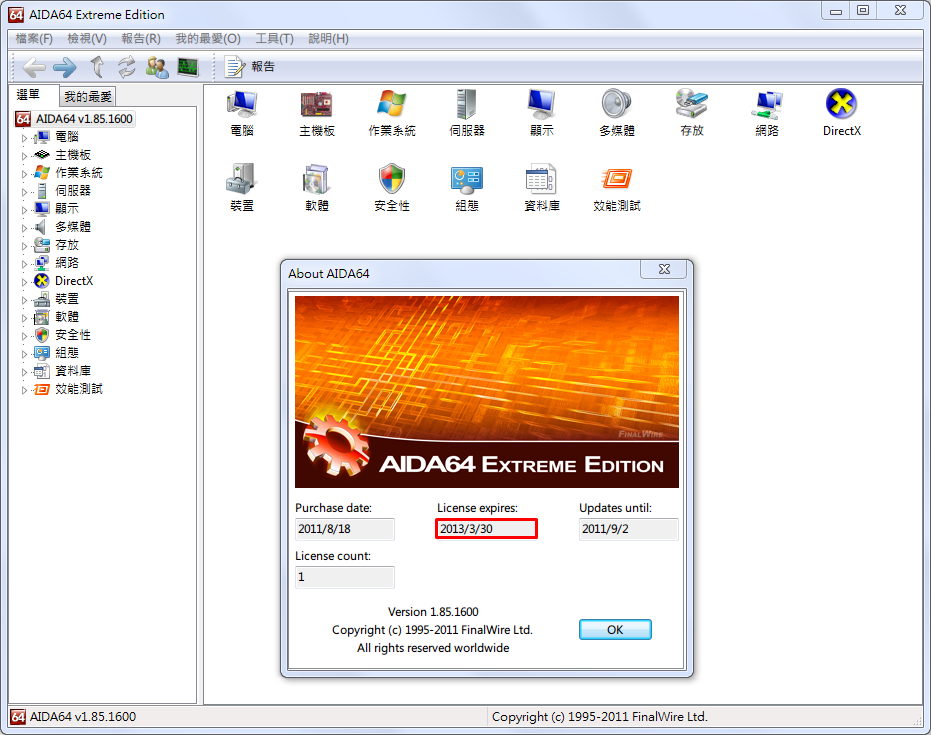Click the License expires field 2013/3/30
Image resolution: width=931 pixels, height=735 pixels.
486,529
